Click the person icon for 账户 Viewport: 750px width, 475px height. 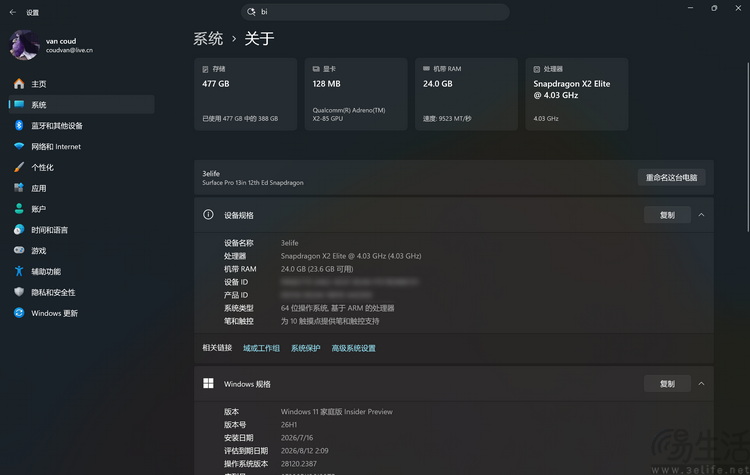[19, 209]
